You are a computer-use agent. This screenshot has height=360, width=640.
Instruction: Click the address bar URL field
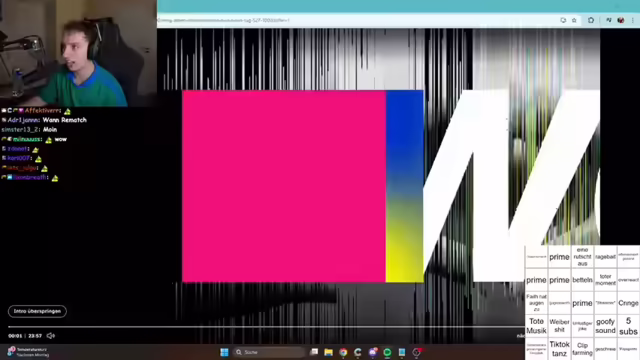pyautogui.click(x=355, y=20)
